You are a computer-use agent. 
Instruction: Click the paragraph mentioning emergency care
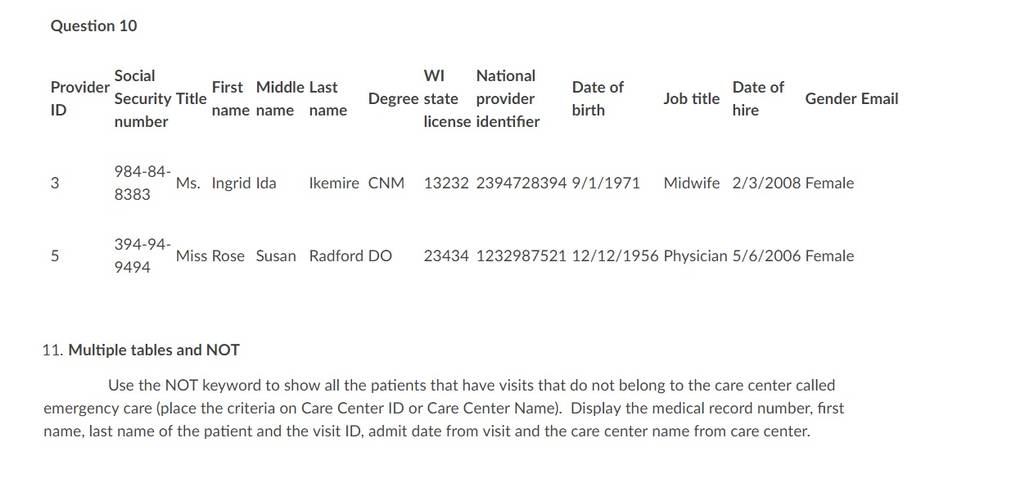point(443,408)
